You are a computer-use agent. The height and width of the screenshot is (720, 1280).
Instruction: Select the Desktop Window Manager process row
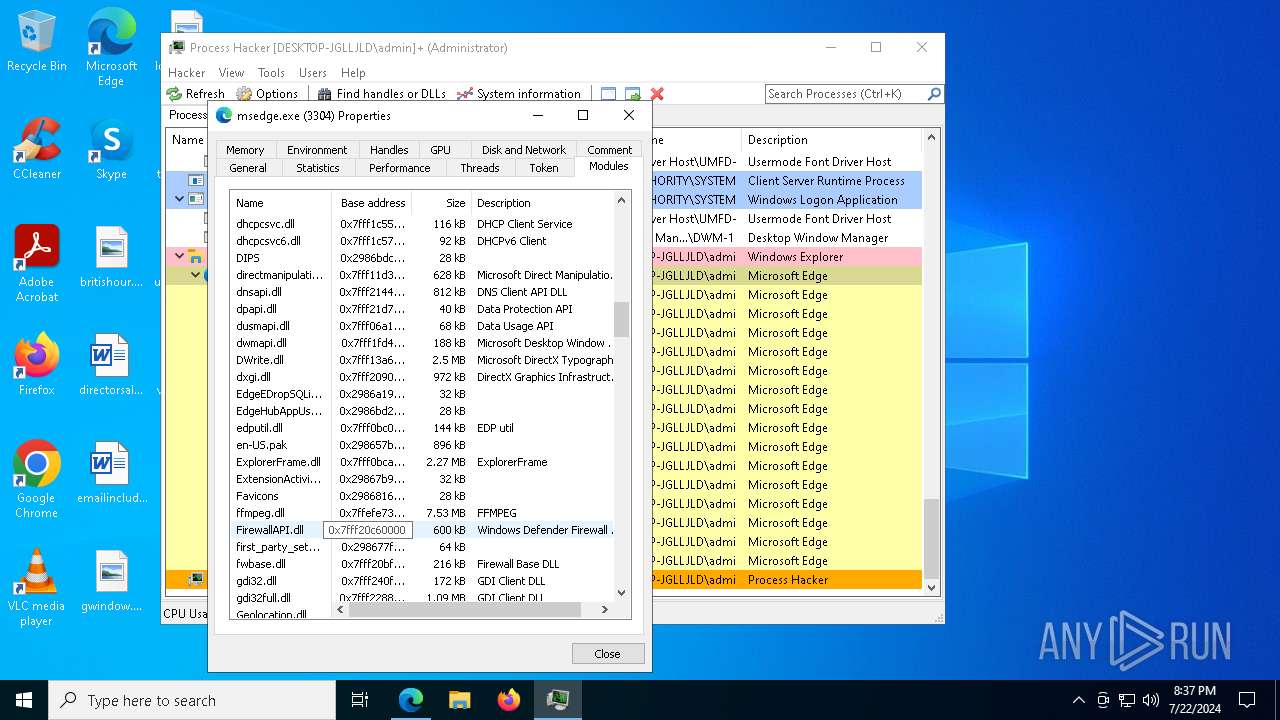pos(543,238)
